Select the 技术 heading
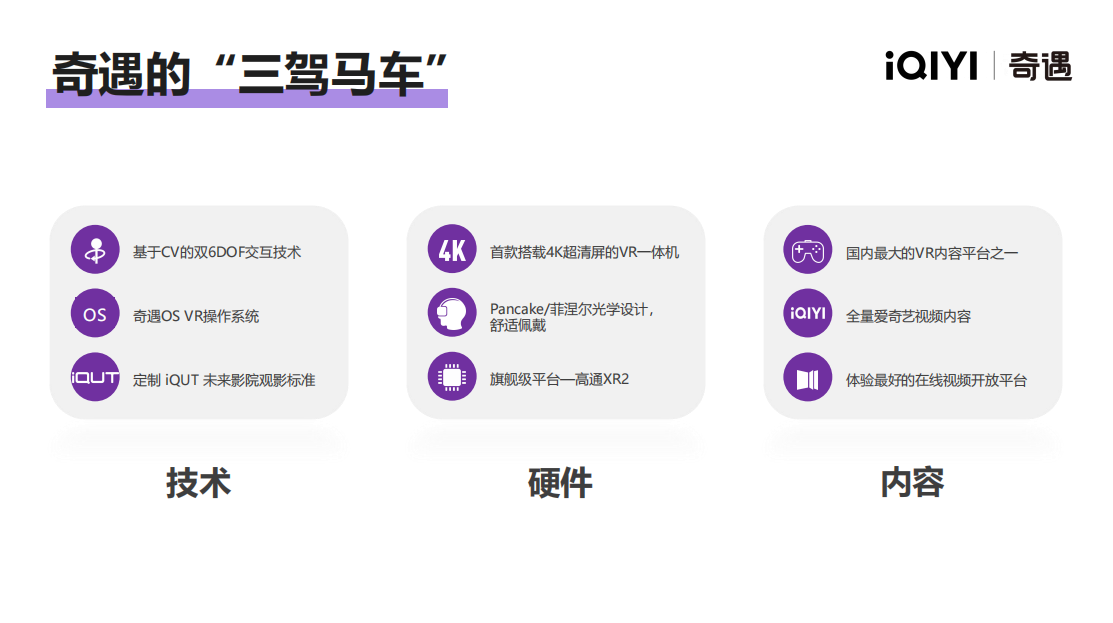Image resolution: width=1113 pixels, height=623 pixels. (x=198, y=483)
